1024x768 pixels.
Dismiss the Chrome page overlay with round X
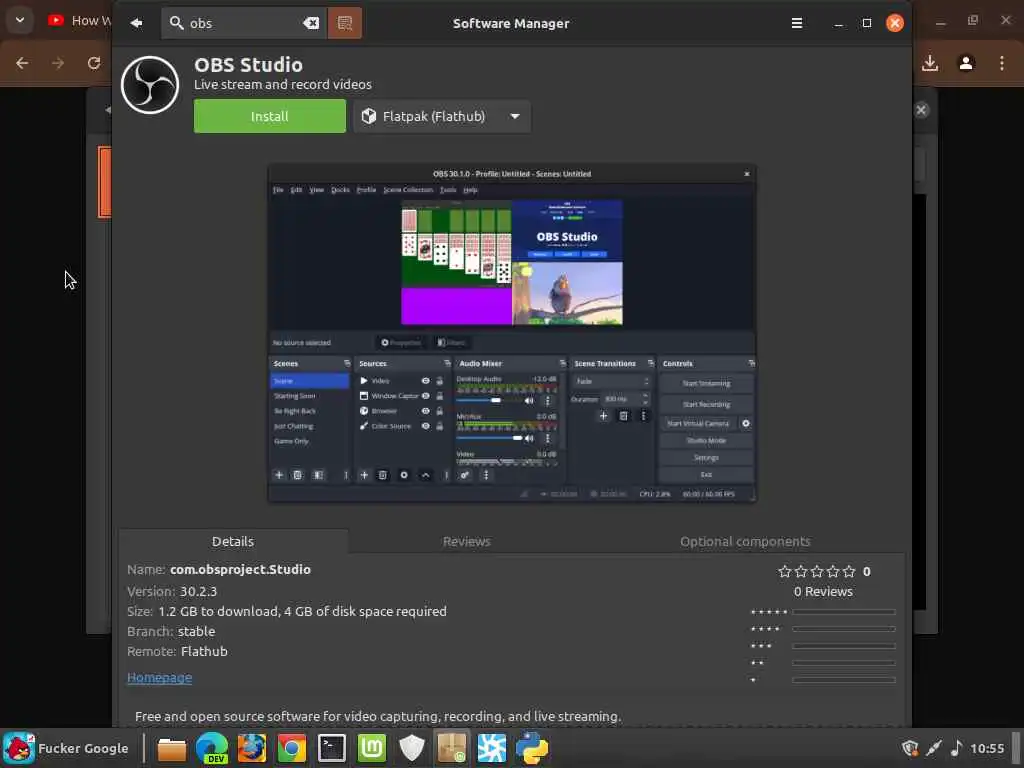click(x=921, y=110)
